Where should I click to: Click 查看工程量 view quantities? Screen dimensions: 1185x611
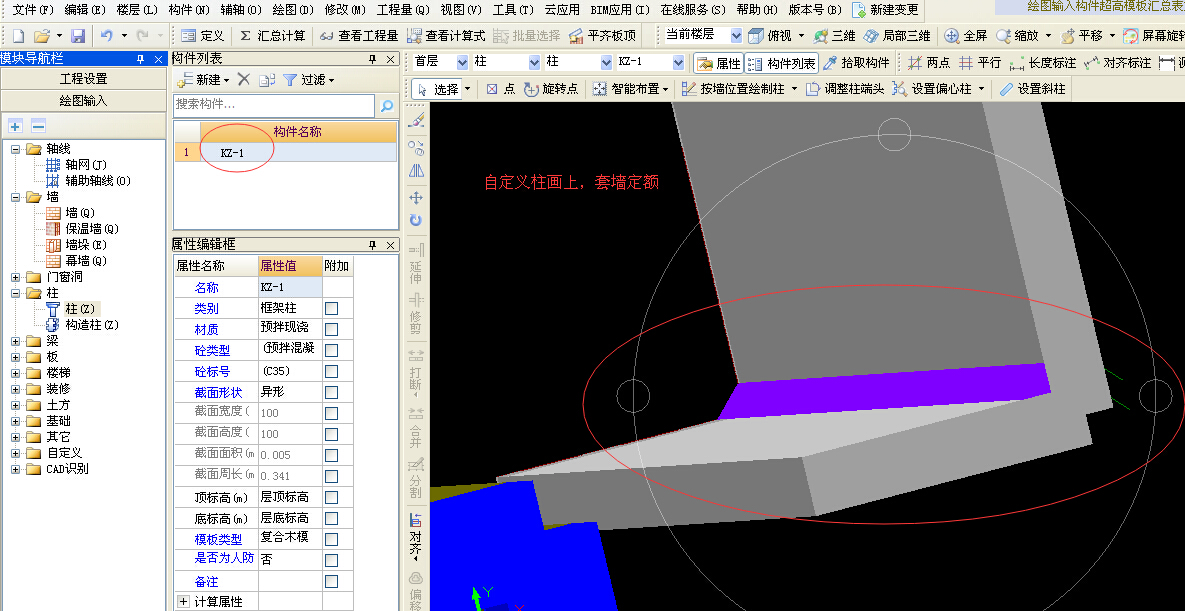click(x=358, y=36)
